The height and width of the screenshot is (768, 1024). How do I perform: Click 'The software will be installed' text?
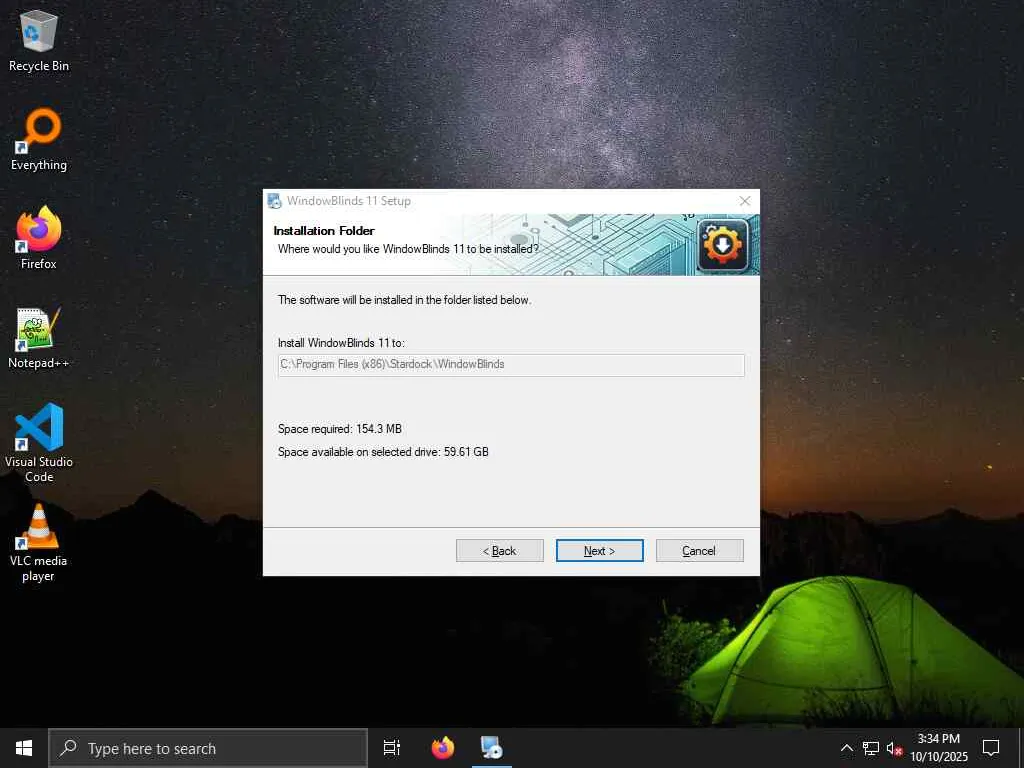pyautogui.click(x=404, y=300)
